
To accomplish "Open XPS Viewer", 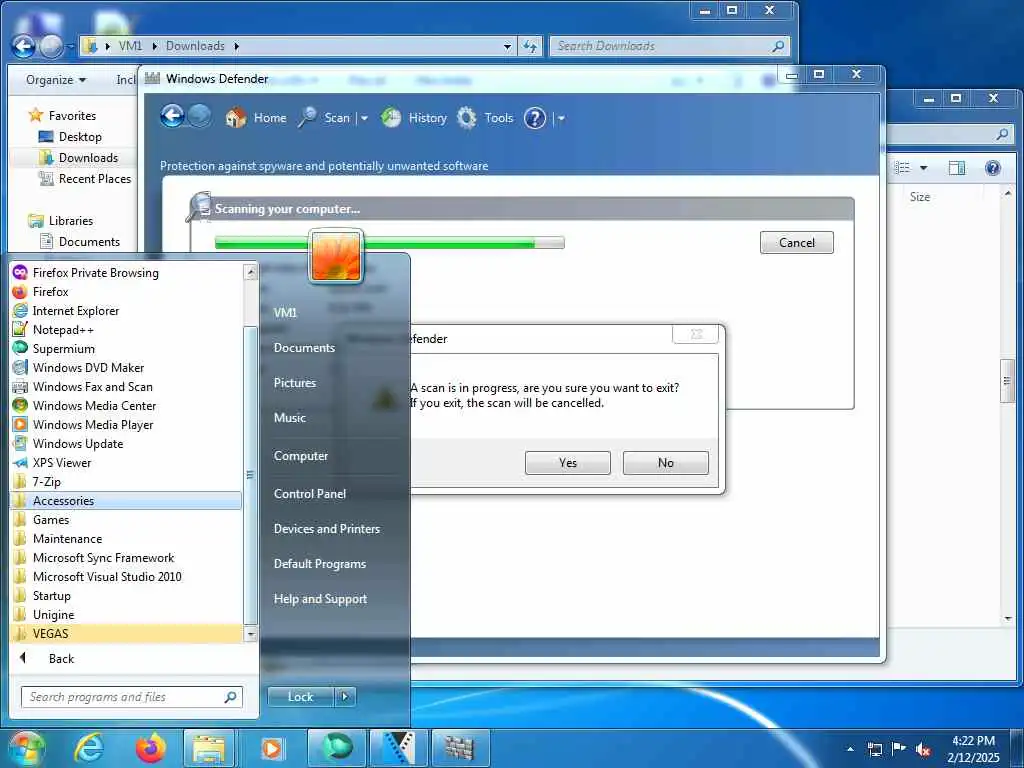I will (126, 462).
